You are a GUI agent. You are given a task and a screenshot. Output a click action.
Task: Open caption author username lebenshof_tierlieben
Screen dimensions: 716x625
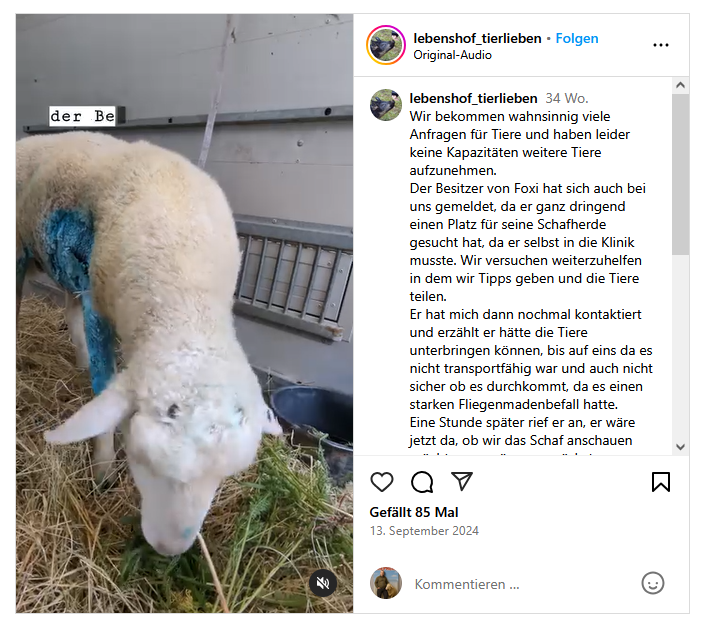coord(473,98)
